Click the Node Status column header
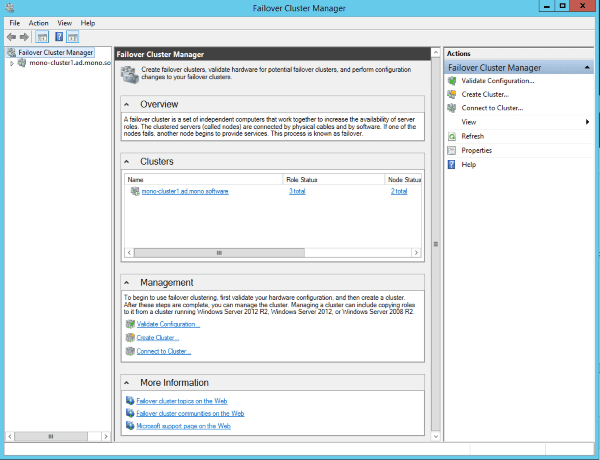The width and height of the screenshot is (600, 460). [403, 179]
